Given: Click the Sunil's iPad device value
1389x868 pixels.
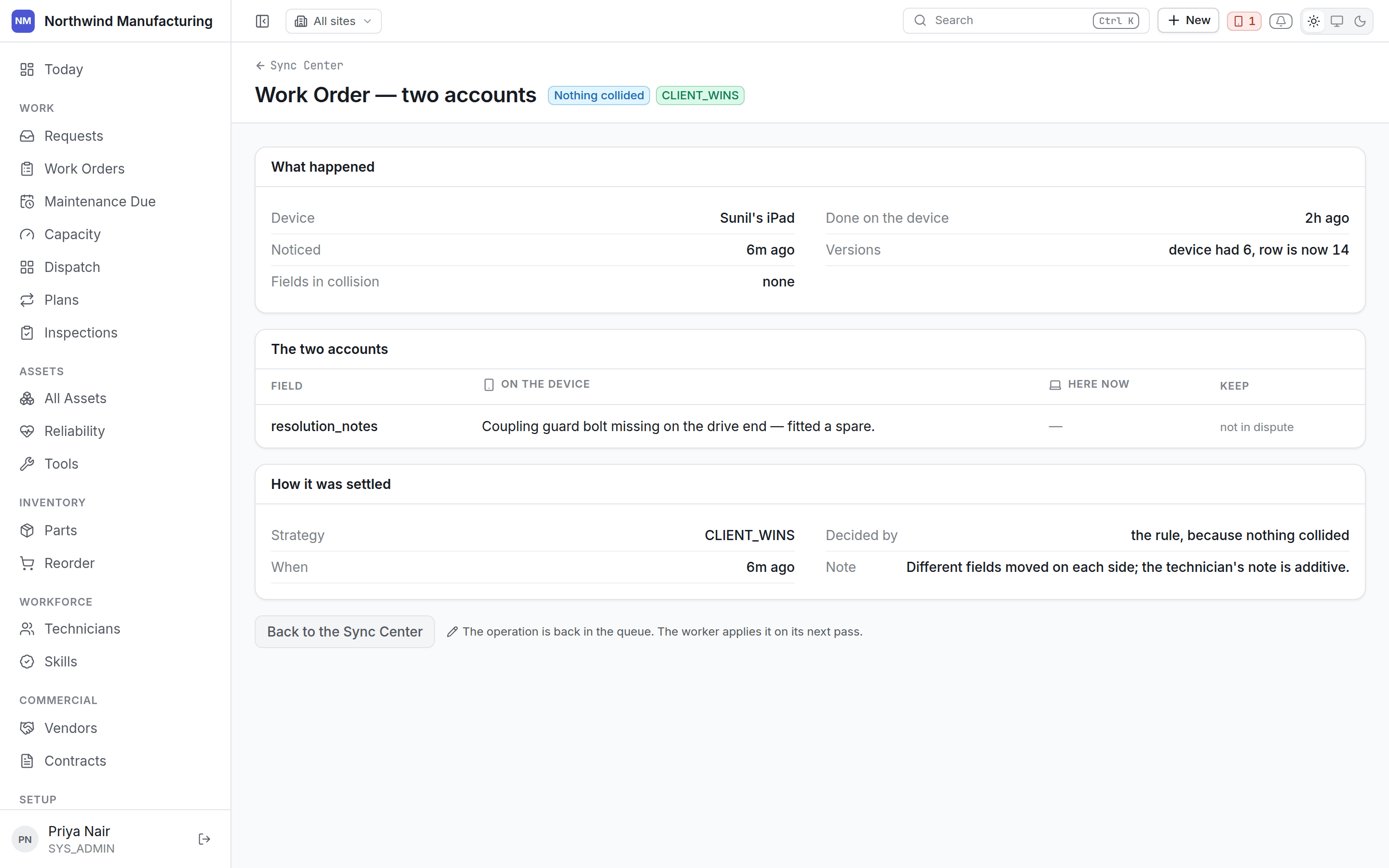Looking at the screenshot, I should (x=757, y=218).
